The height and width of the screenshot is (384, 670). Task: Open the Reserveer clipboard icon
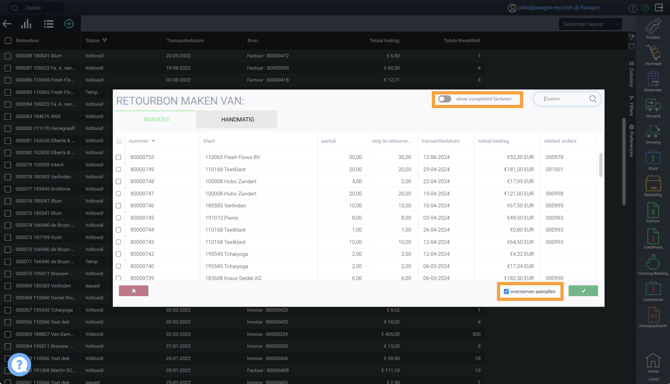(652, 79)
